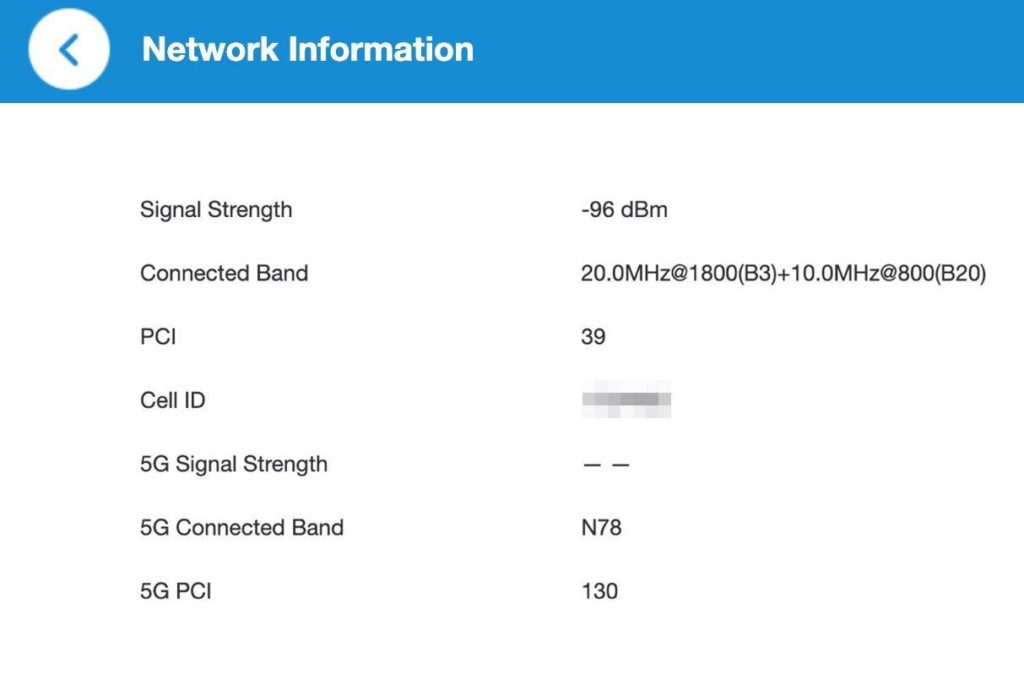Screen dimensions: 1024x674
Task: Click the -96 dBm signal value
Action: click(x=624, y=210)
